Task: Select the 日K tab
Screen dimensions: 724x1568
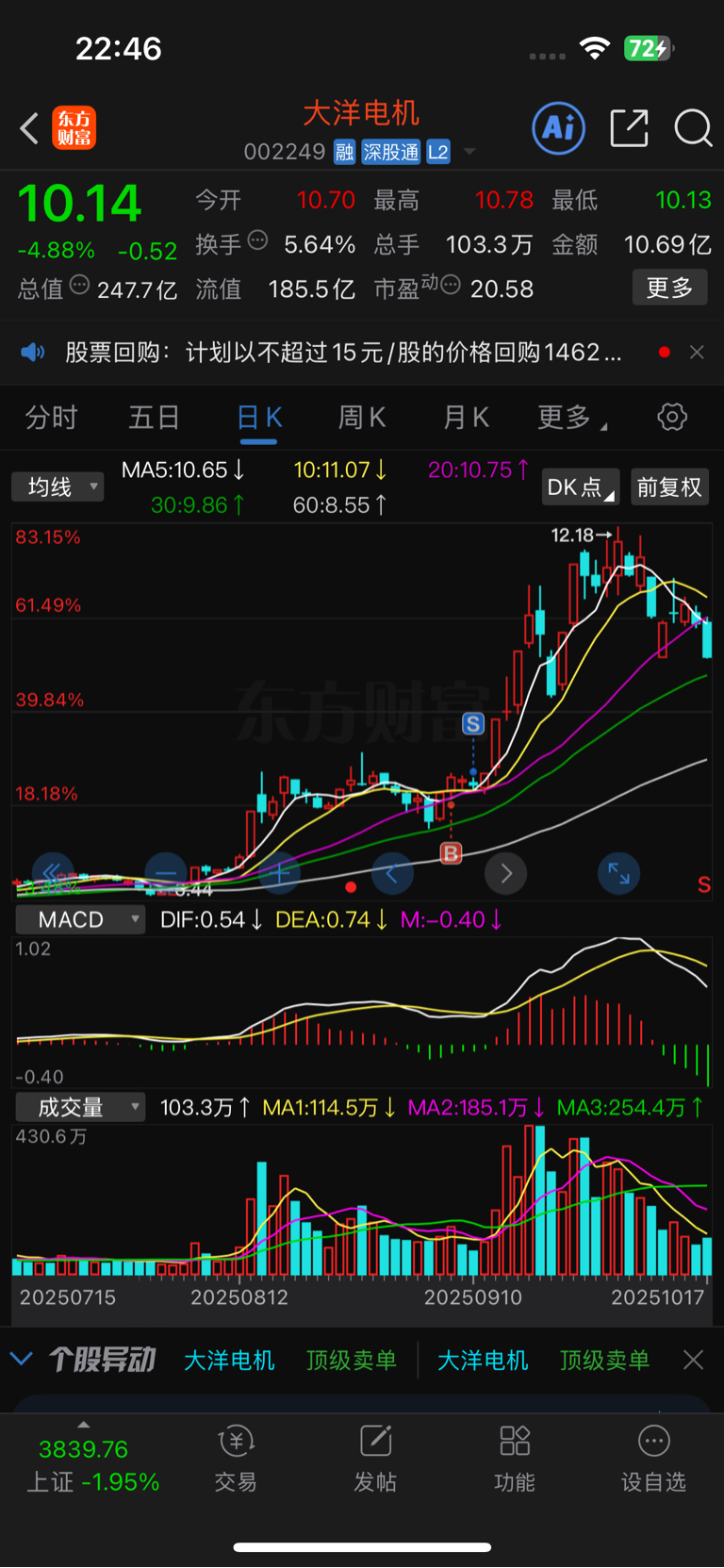Action: point(259,417)
